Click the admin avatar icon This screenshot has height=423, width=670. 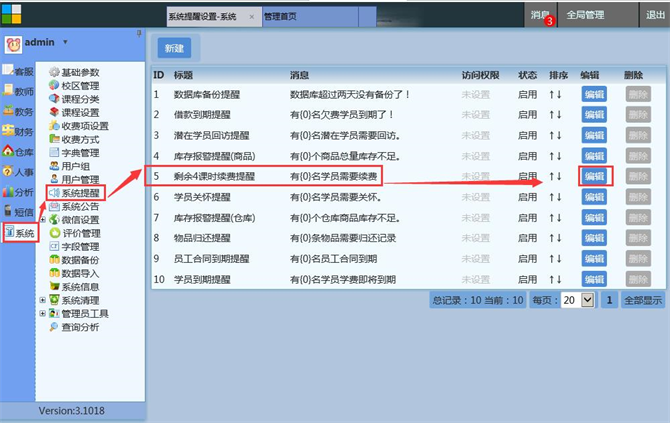tap(13, 44)
